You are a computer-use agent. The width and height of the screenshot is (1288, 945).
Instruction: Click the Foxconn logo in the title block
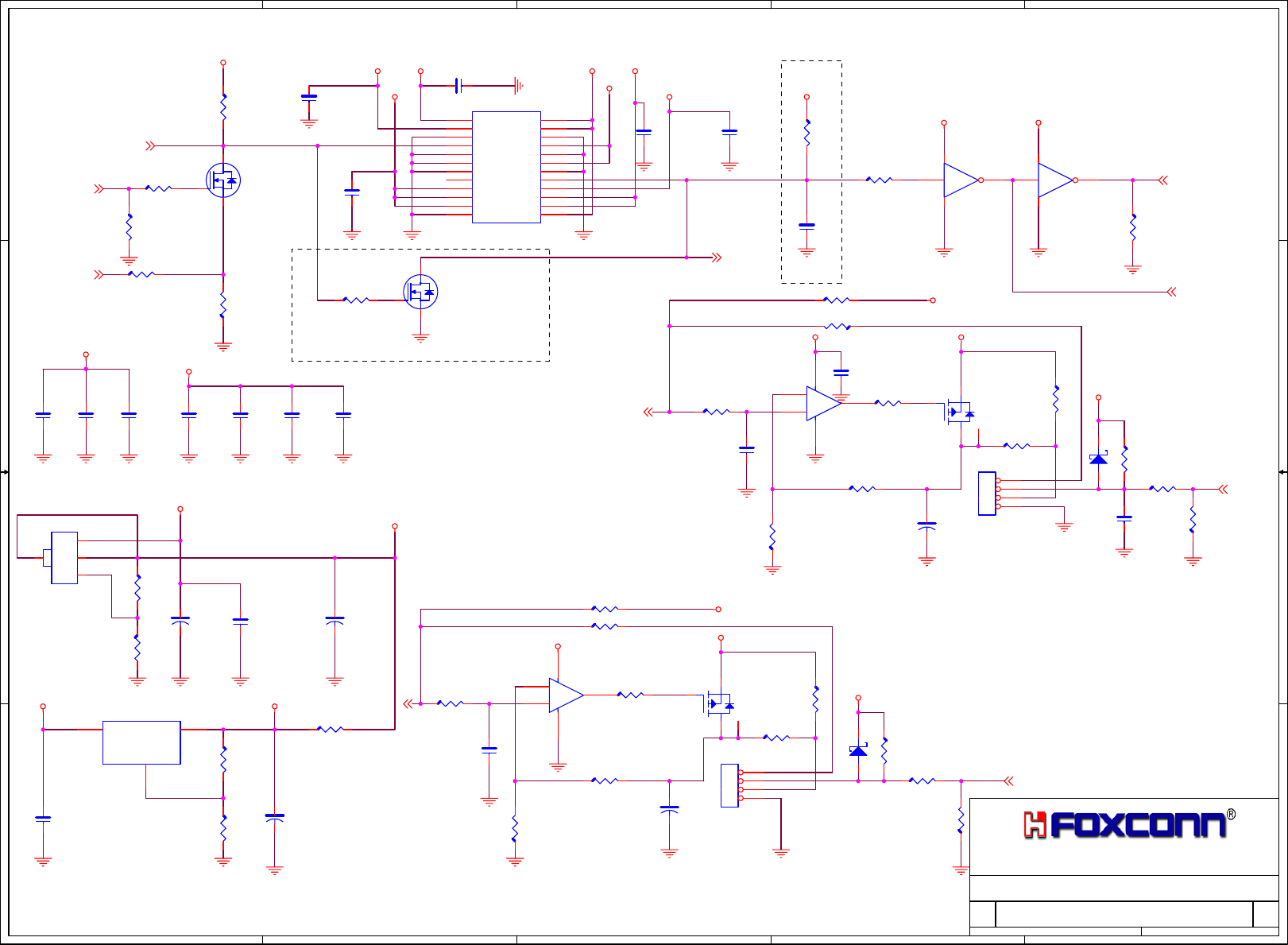click(x=1125, y=825)
